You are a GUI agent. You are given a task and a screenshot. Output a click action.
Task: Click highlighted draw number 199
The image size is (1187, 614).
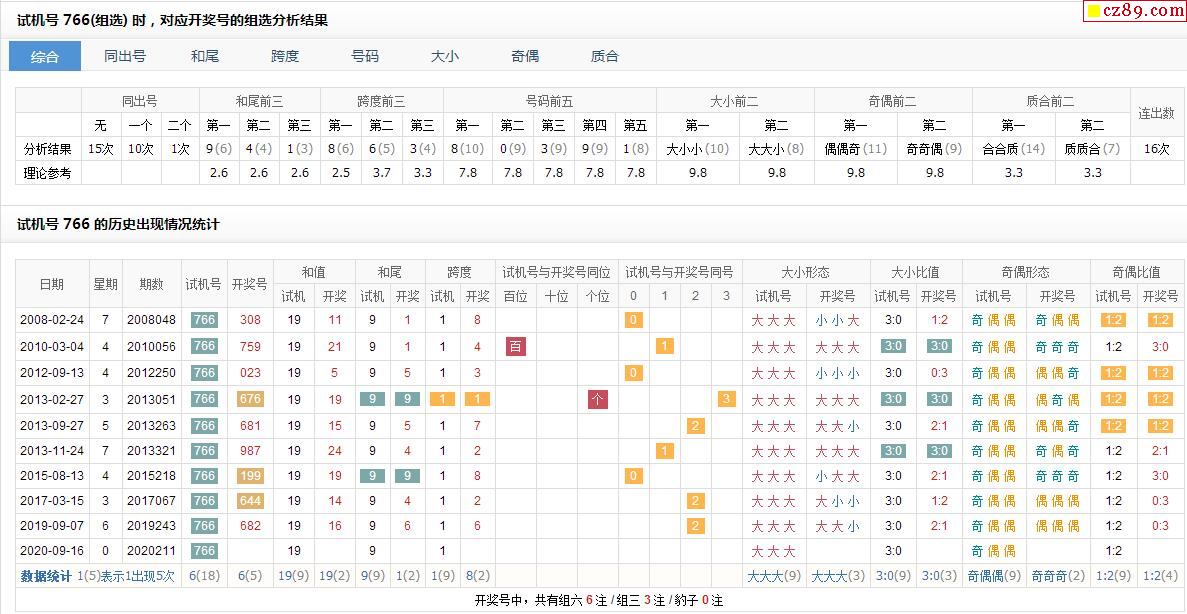point(250,476)
